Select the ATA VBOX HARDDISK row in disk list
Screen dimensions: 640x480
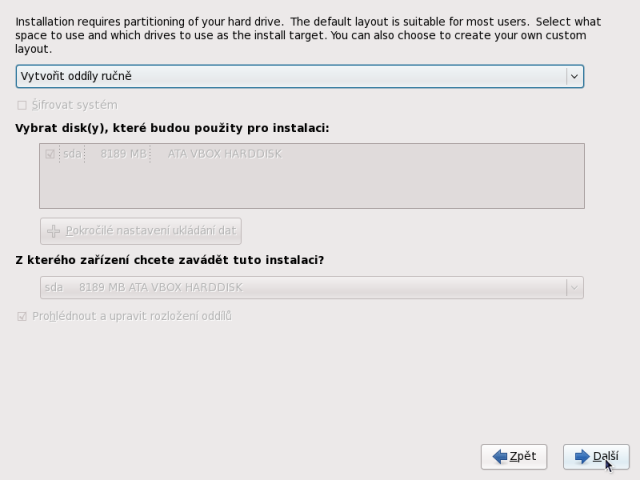pyautogui.click(x=225, y=154)
